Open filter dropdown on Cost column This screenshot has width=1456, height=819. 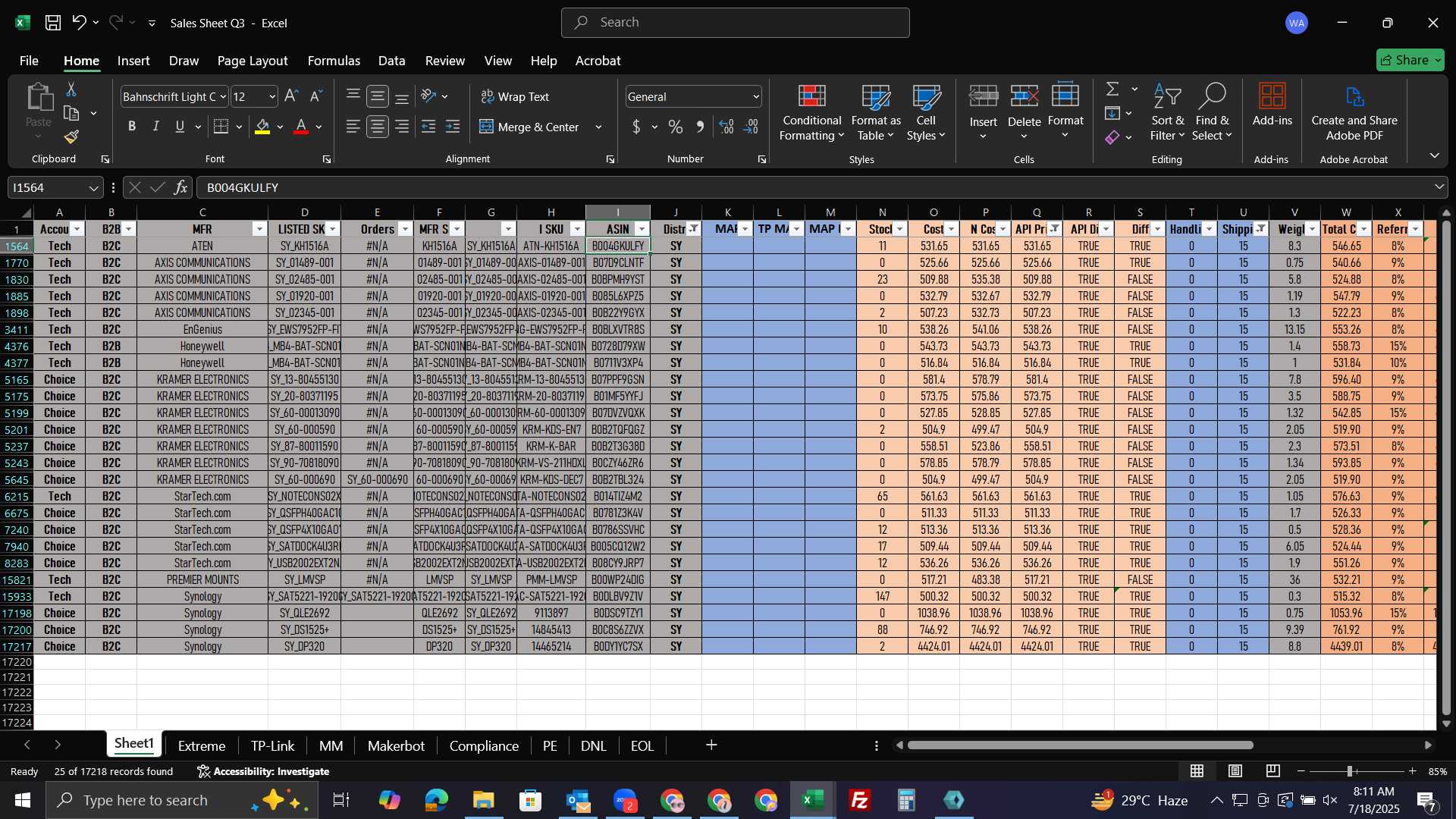pos(951,229)
